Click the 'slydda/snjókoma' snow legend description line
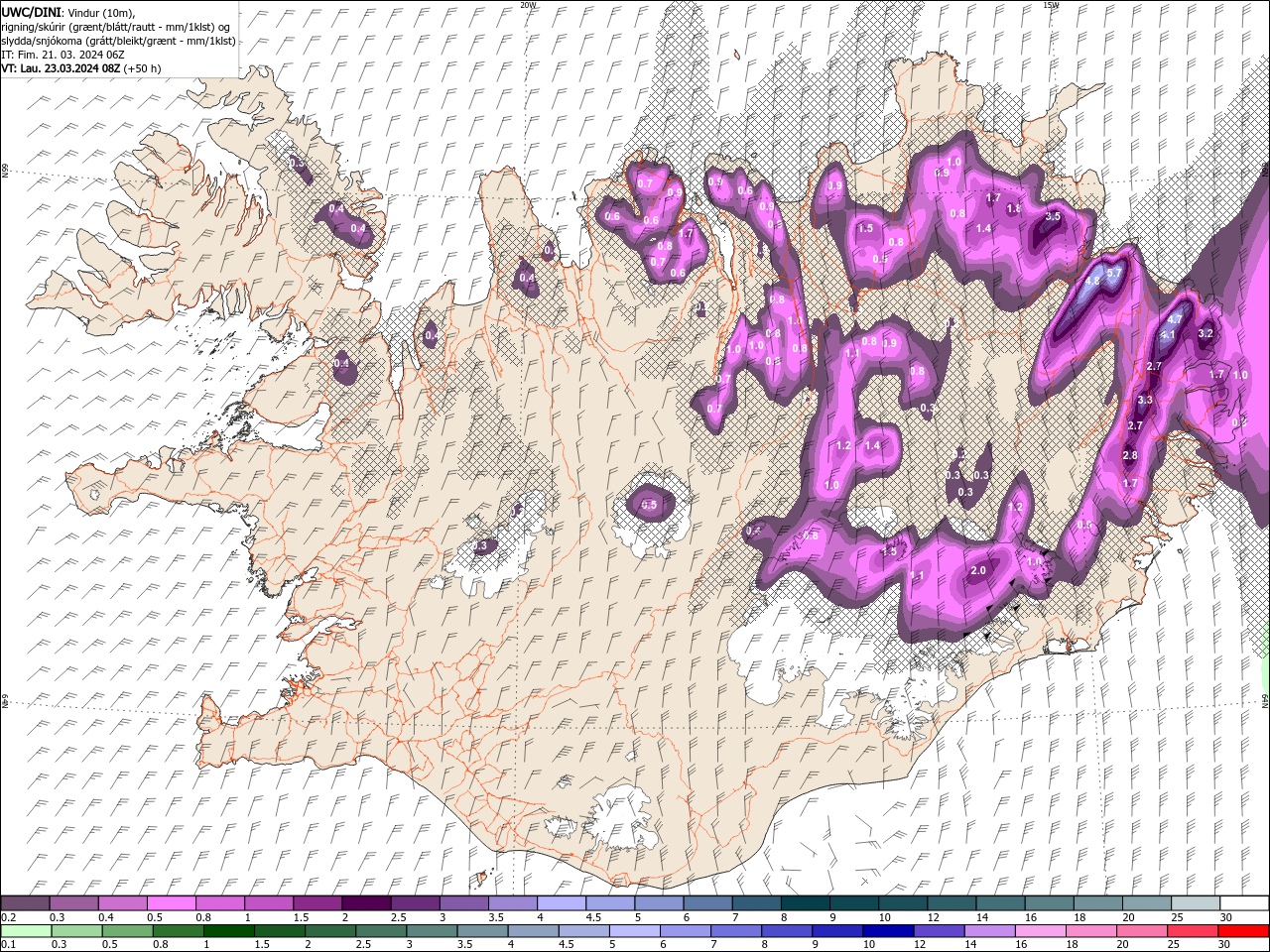 click(x=118, y=41)
